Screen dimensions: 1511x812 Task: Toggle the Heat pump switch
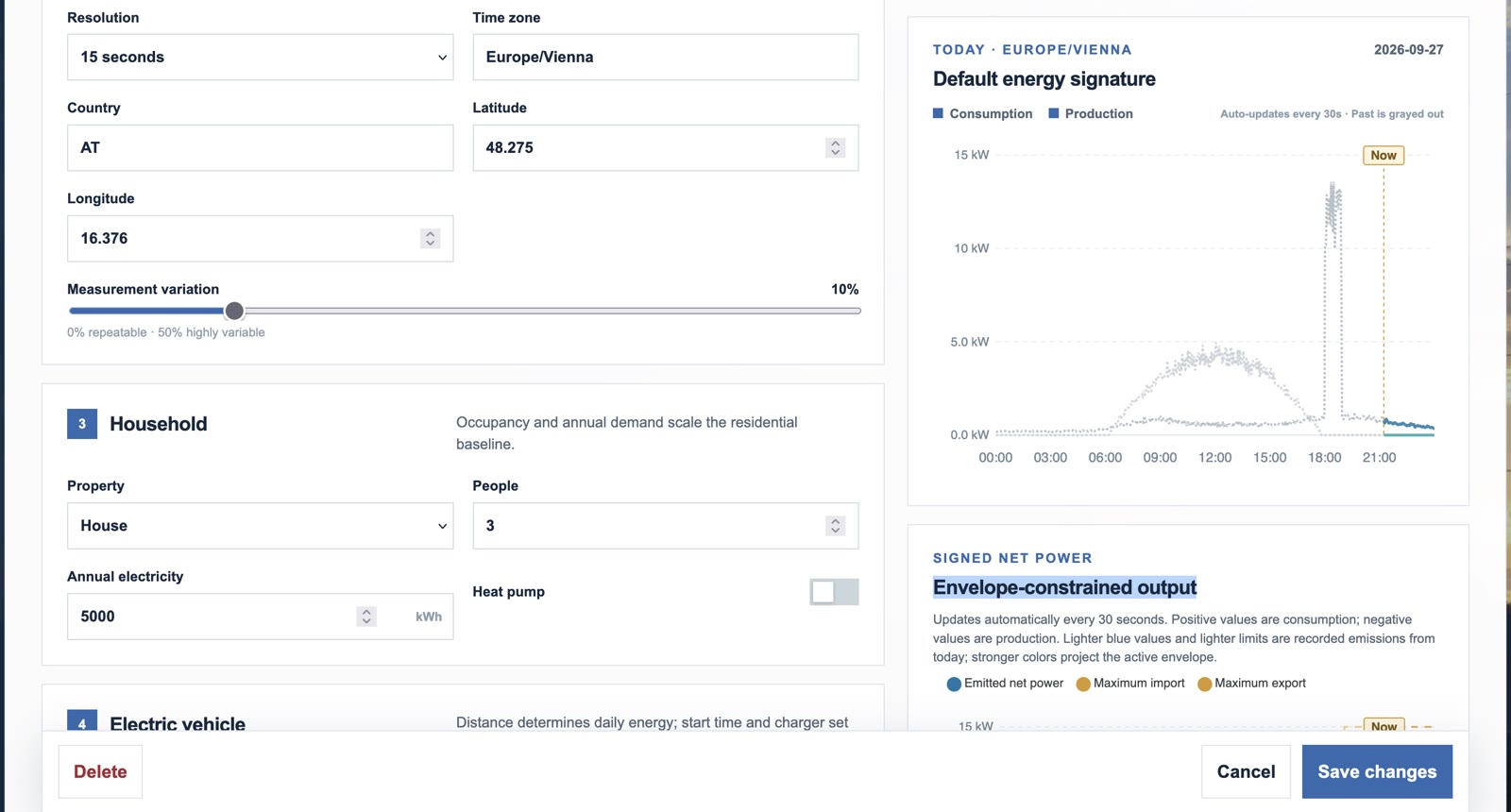834,592
